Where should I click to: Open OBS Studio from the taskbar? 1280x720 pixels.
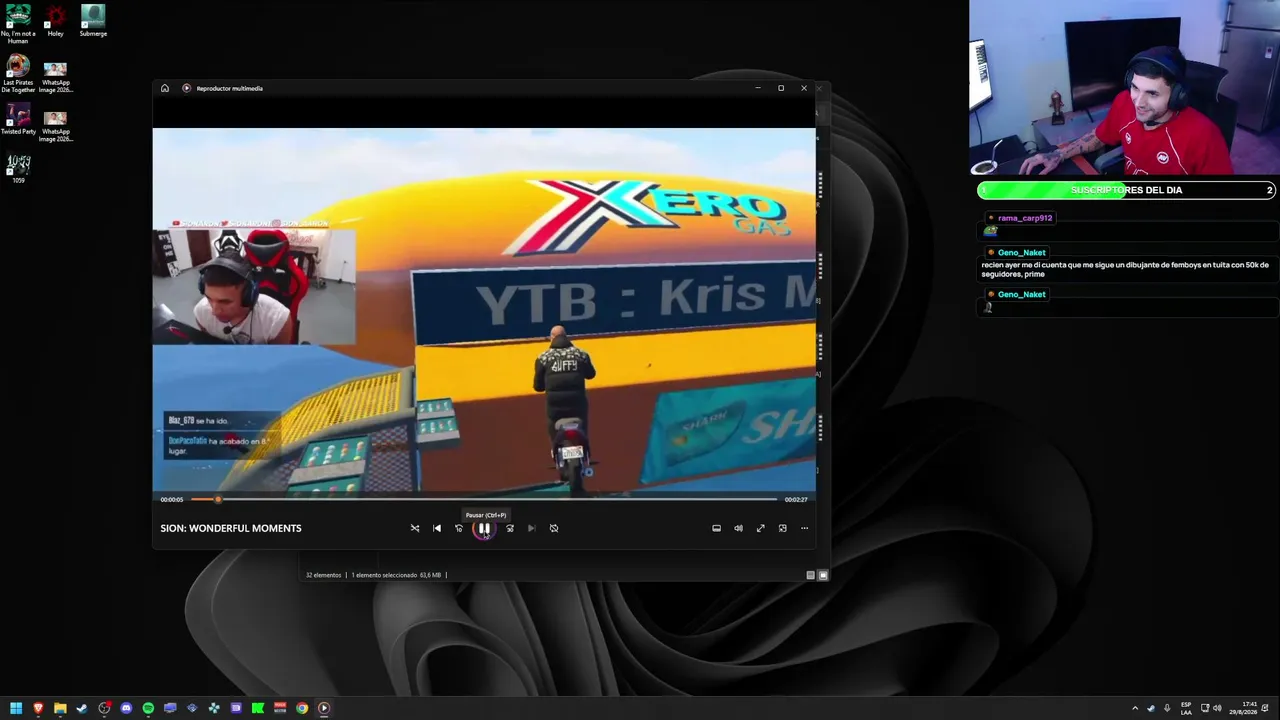pyautogui.click(x=104, y=708)
